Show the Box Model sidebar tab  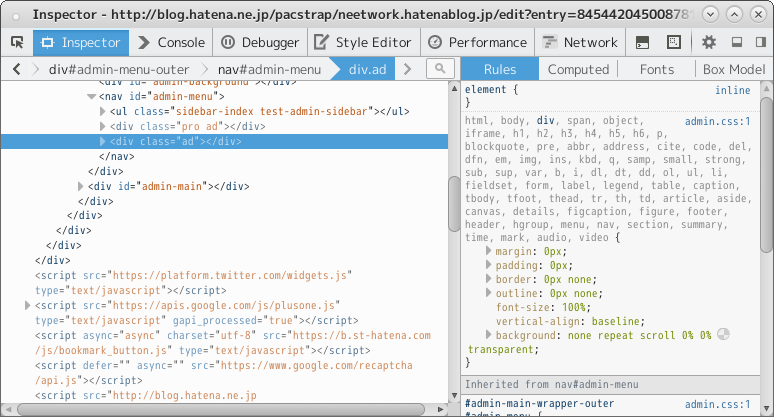[x=734, y=69]
